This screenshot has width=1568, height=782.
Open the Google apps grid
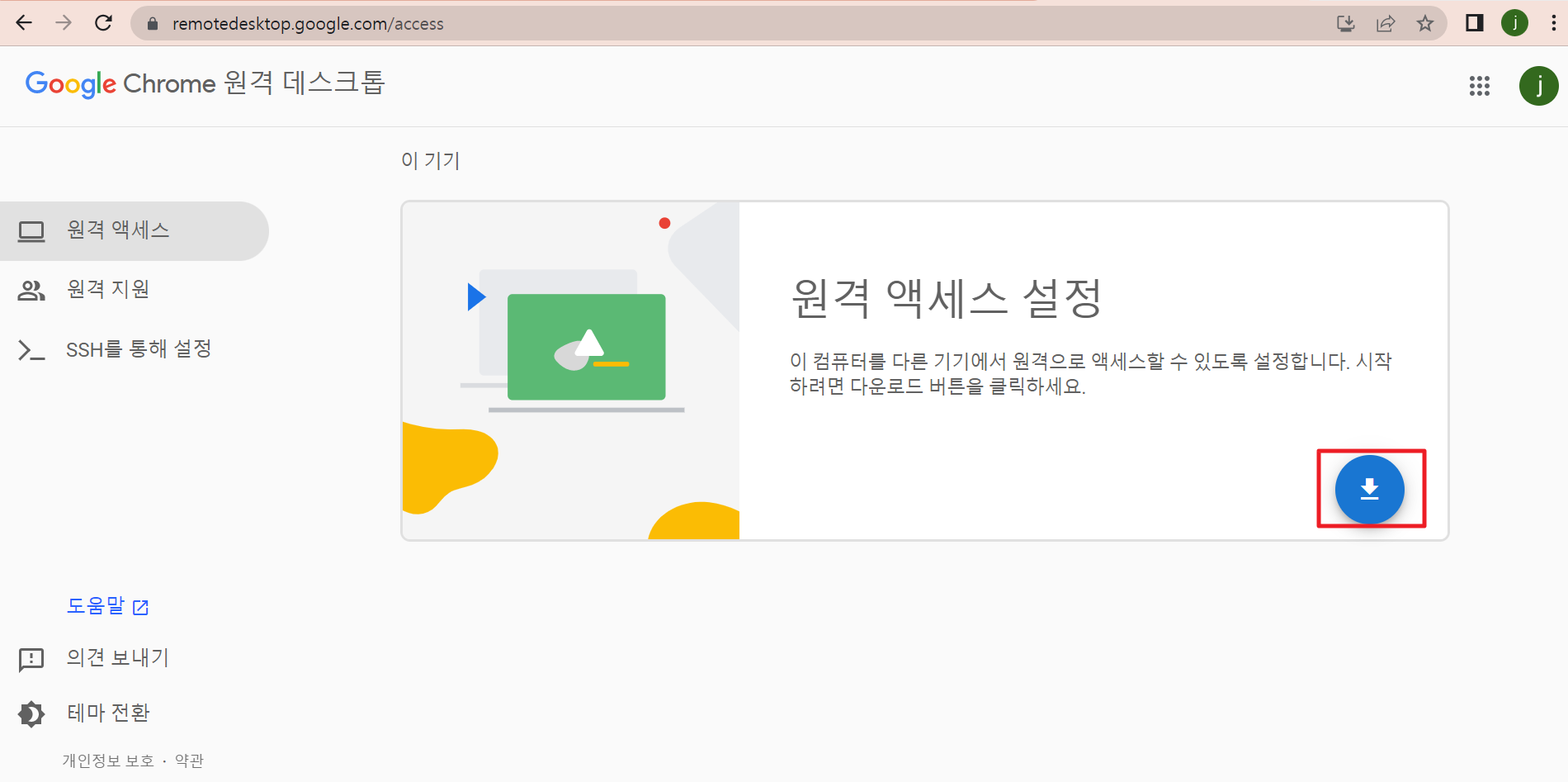click(1480, 86)
